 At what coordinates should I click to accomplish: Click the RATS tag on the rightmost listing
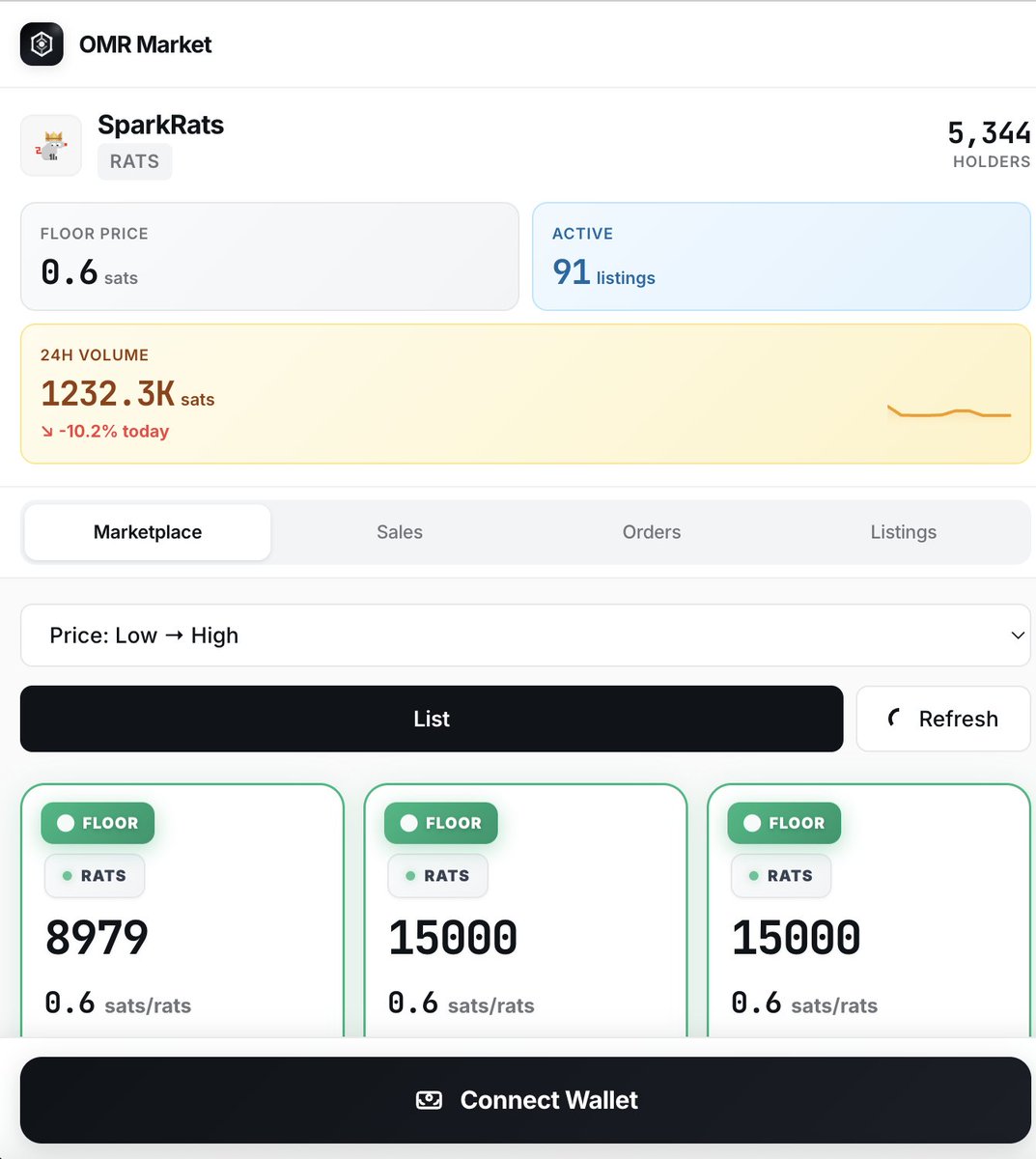(781, 876)
